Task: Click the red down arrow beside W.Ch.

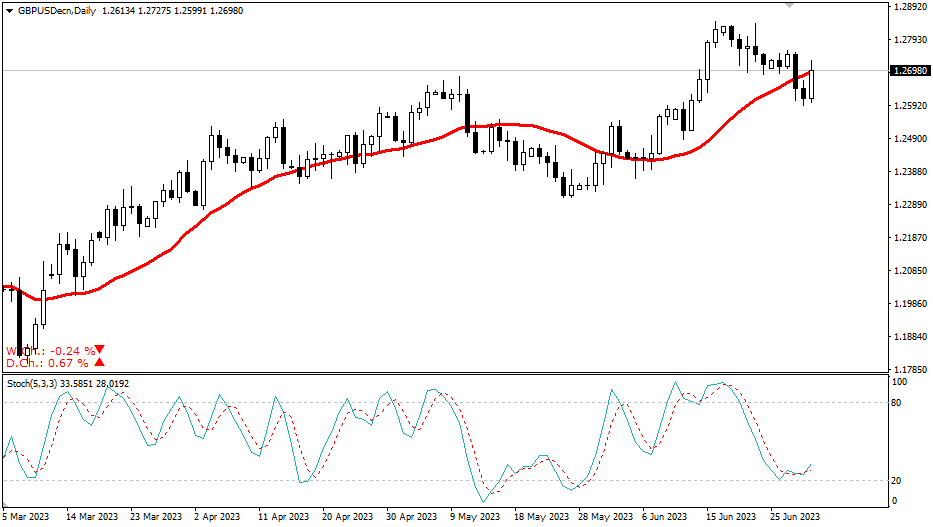Action: point(100,350)
